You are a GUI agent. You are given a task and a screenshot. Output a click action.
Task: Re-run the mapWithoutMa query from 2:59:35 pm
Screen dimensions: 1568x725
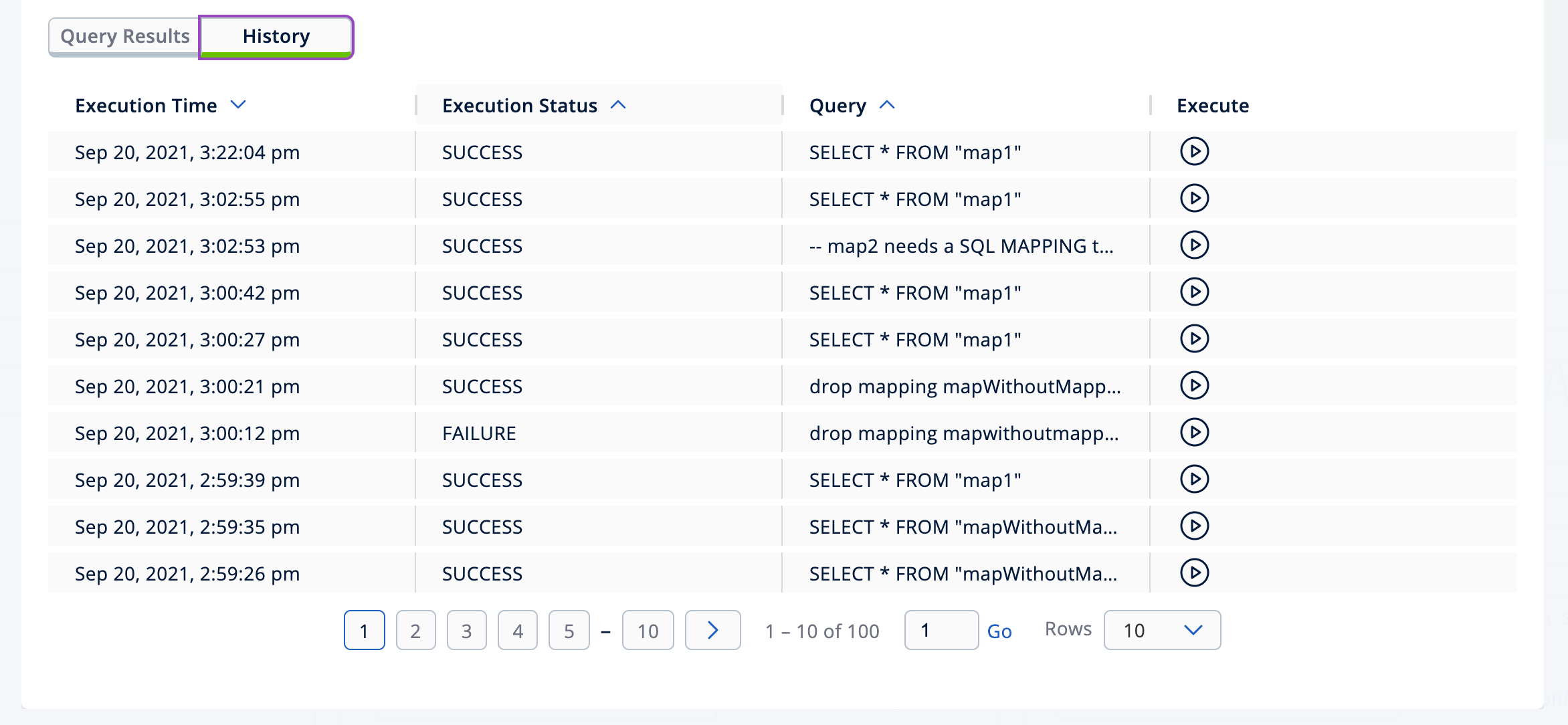tap(1195, 526)
